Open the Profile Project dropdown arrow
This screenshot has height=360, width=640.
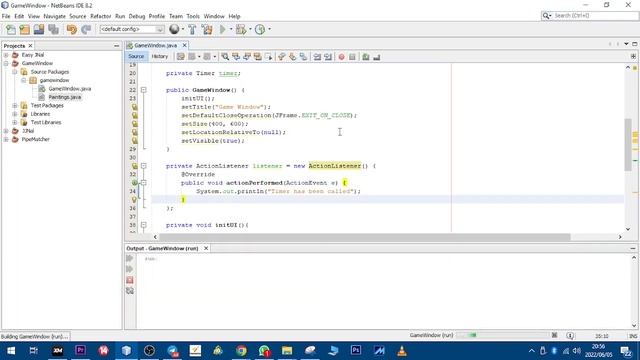pyautogui.click(x=269, y=29)
